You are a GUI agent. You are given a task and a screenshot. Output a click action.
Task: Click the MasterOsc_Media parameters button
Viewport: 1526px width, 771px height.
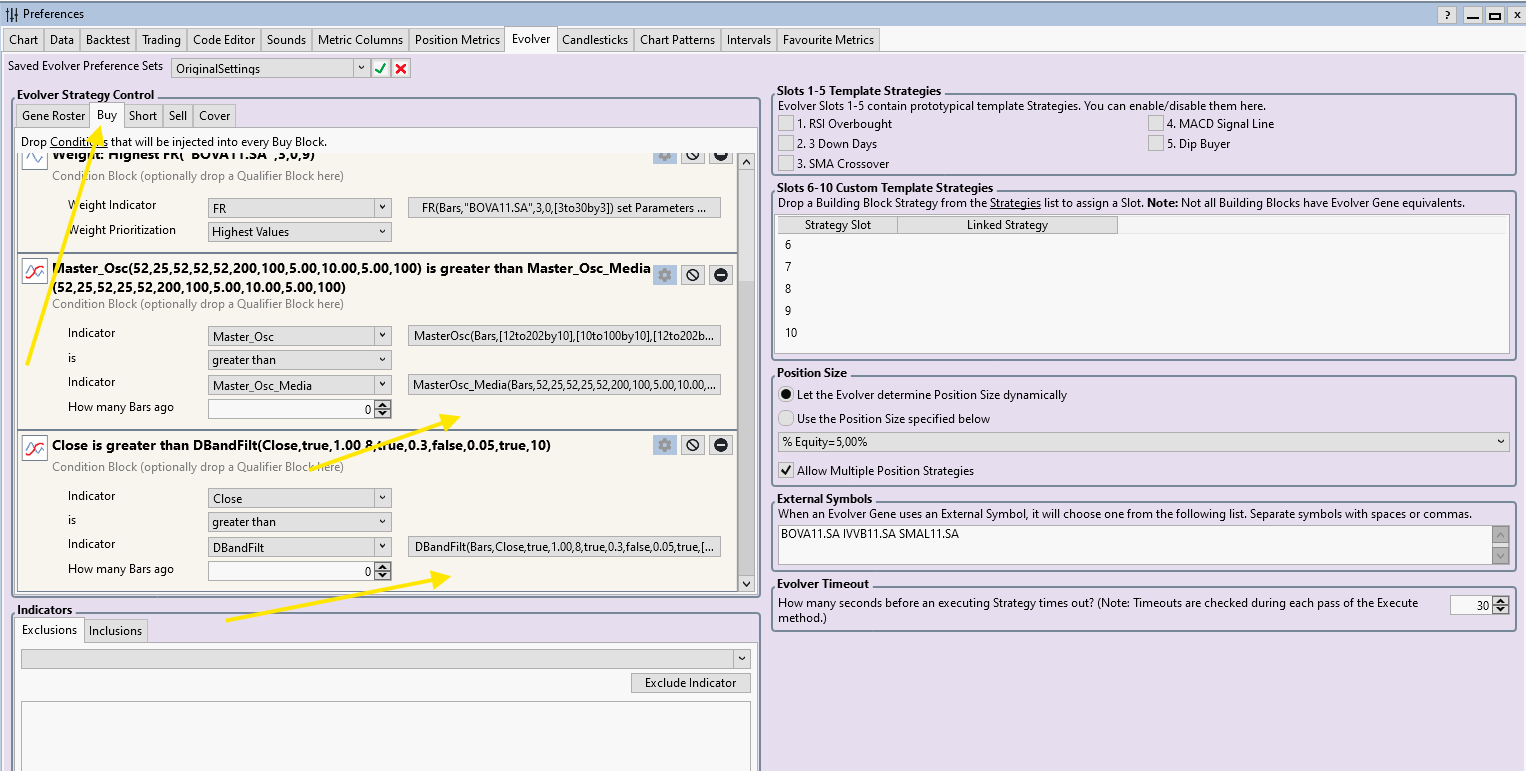tap(564, 385)
